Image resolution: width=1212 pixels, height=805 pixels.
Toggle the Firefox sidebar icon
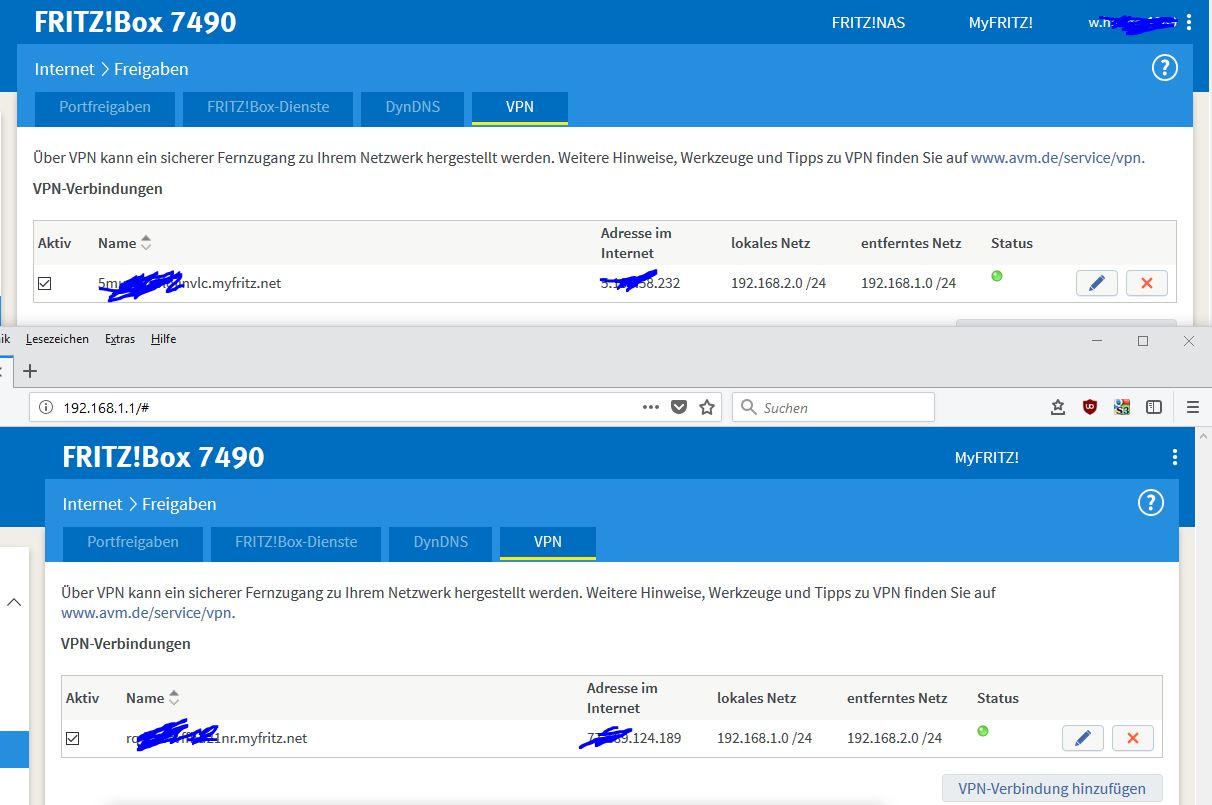click(1154, 407)
